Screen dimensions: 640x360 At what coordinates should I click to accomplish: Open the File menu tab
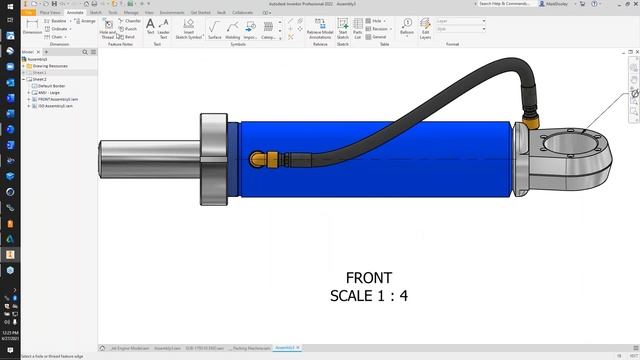(x=29, y=13)
